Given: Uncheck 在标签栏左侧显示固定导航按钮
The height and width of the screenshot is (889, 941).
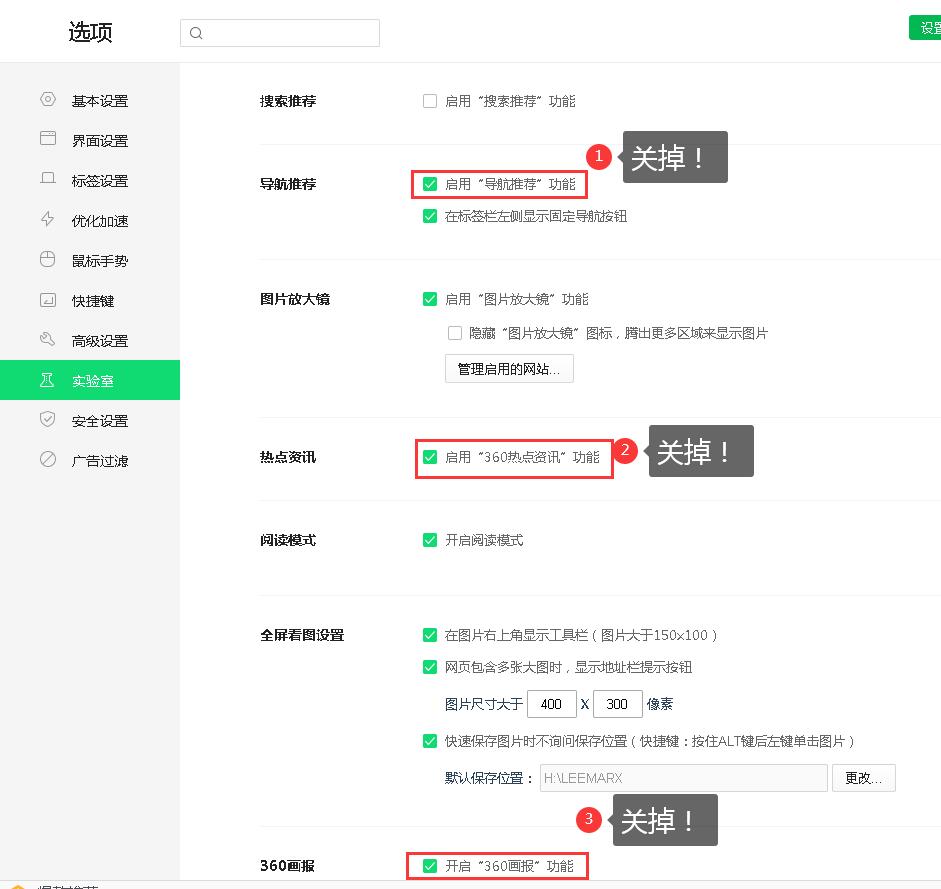Looking at the screenshot, I should tap(430, 215).
